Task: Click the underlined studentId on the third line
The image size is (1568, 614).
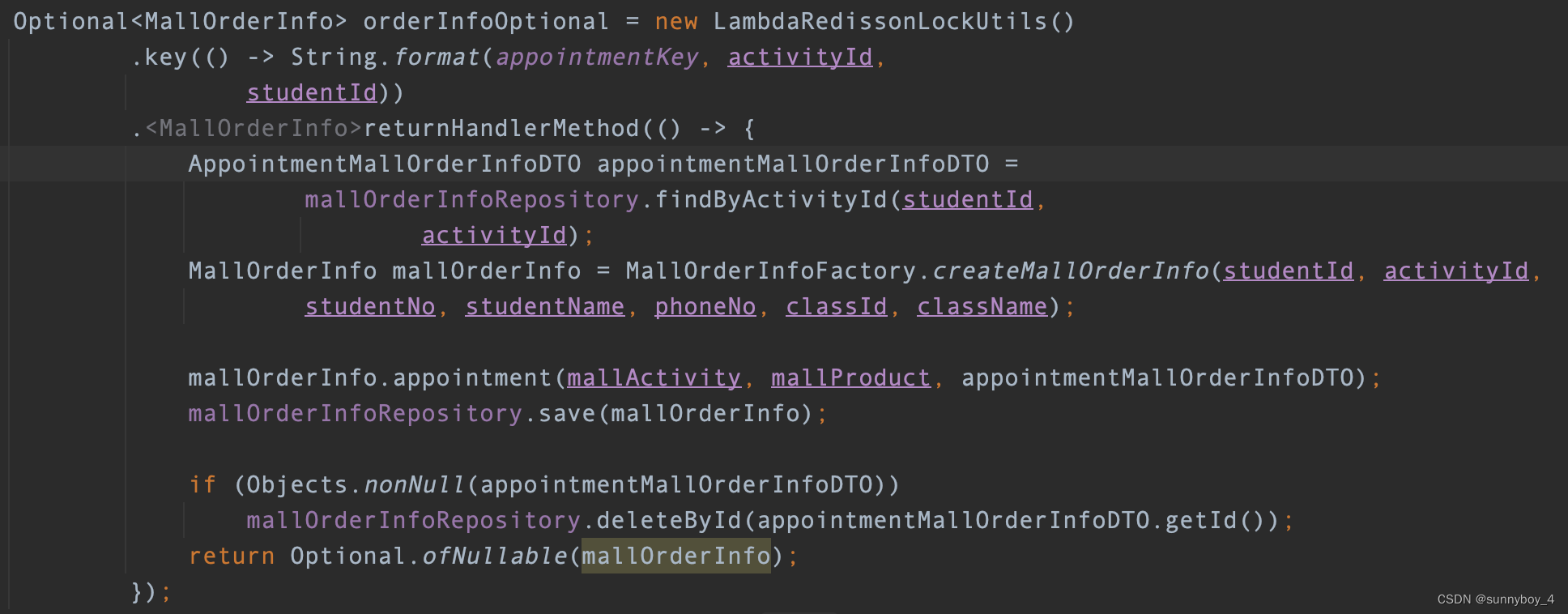Action: click(x=312, y=92)
